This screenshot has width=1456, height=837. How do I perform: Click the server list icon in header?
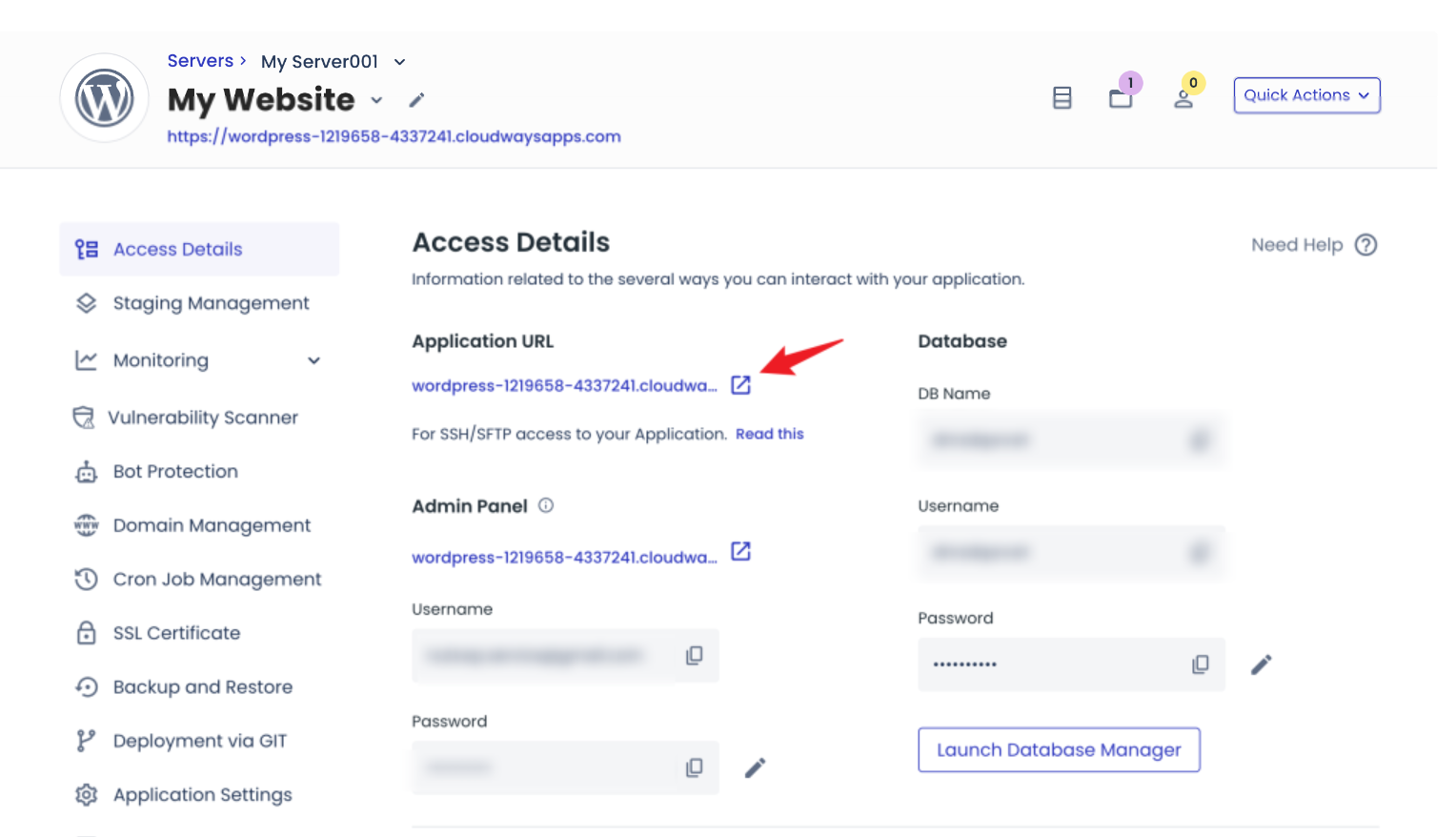coord(1062,98)
